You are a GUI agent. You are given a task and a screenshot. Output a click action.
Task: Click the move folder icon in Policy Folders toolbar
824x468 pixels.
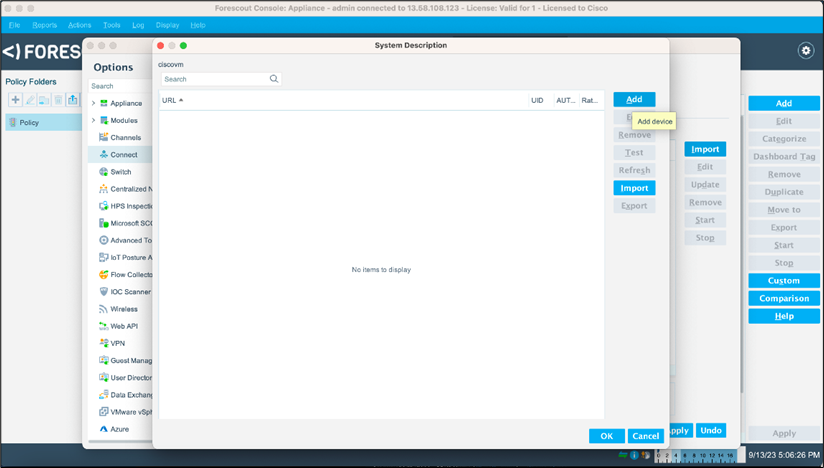point(44,100)
